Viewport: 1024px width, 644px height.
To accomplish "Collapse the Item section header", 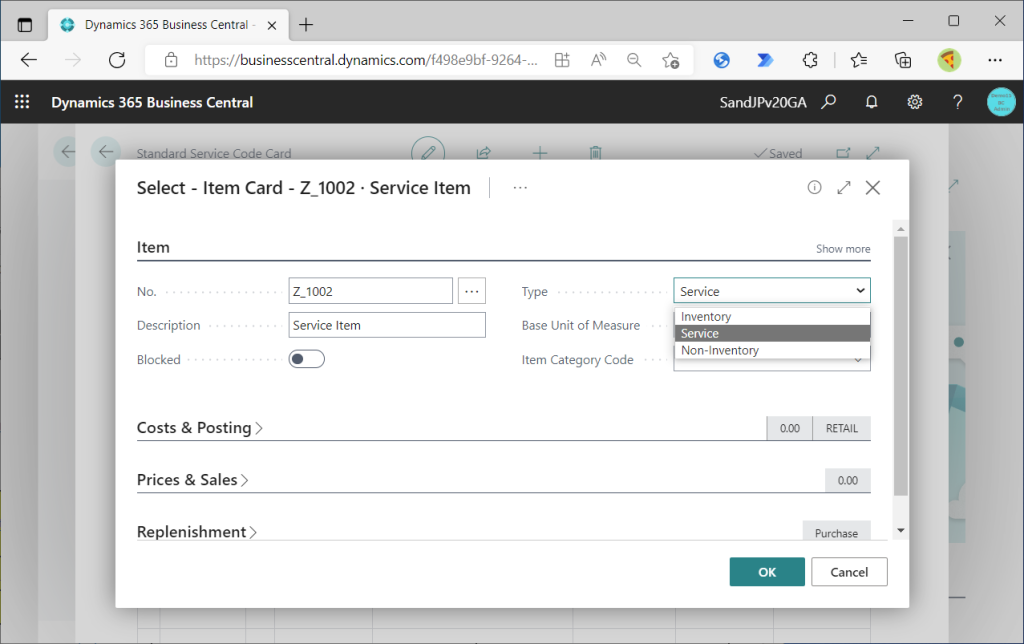I will click(x=153, y=247).
